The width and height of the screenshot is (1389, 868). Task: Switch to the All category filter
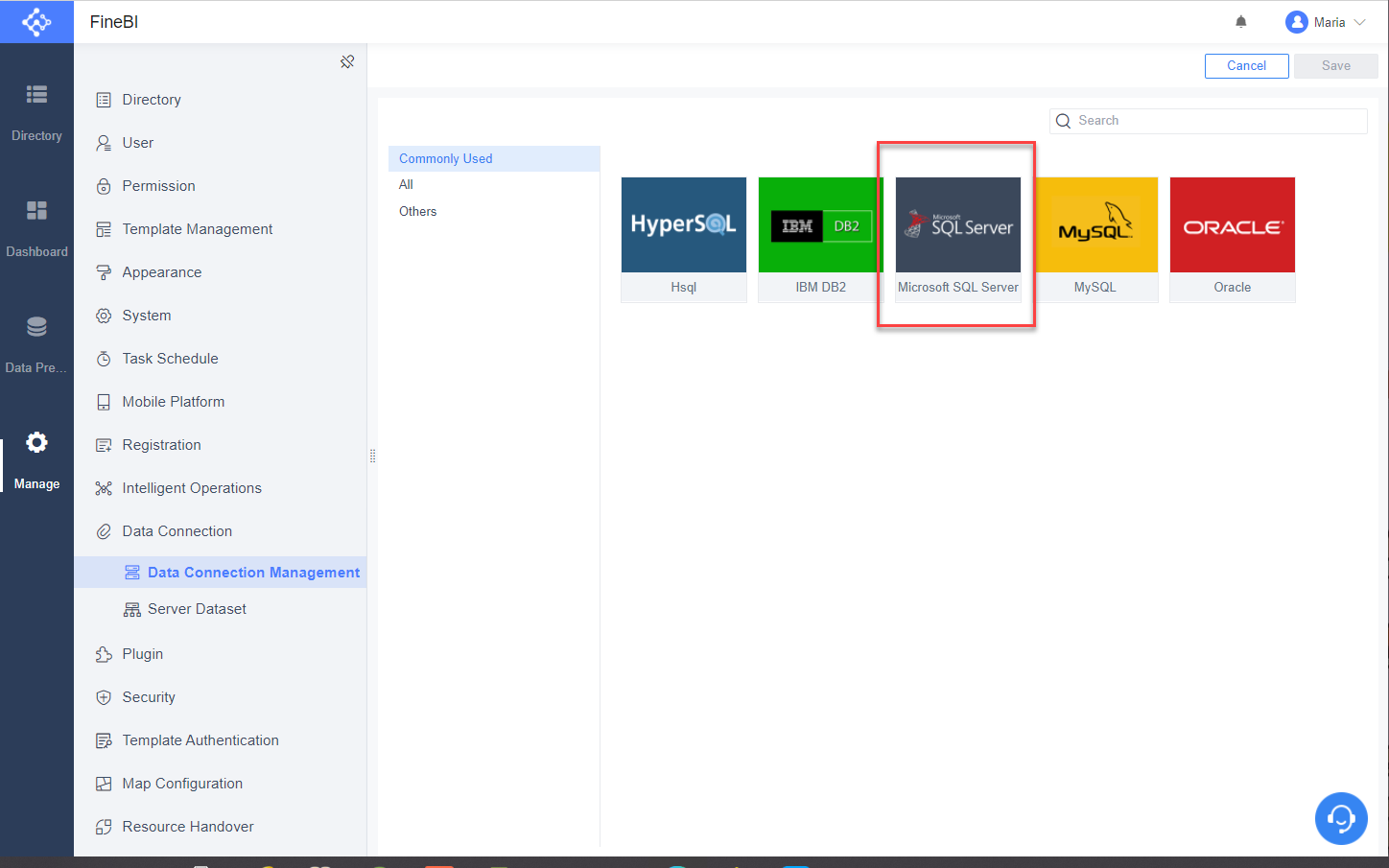click(x=406, y=184)
